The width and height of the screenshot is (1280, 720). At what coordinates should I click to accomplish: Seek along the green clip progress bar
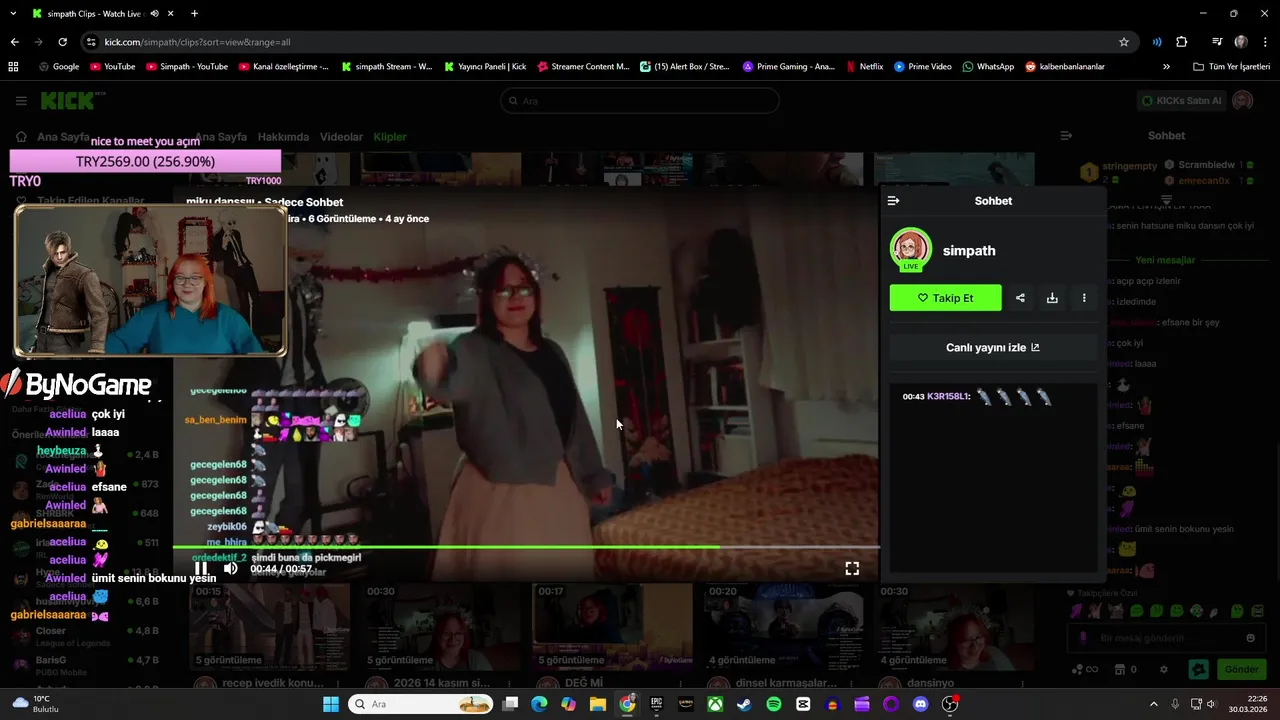coord(526,547)
